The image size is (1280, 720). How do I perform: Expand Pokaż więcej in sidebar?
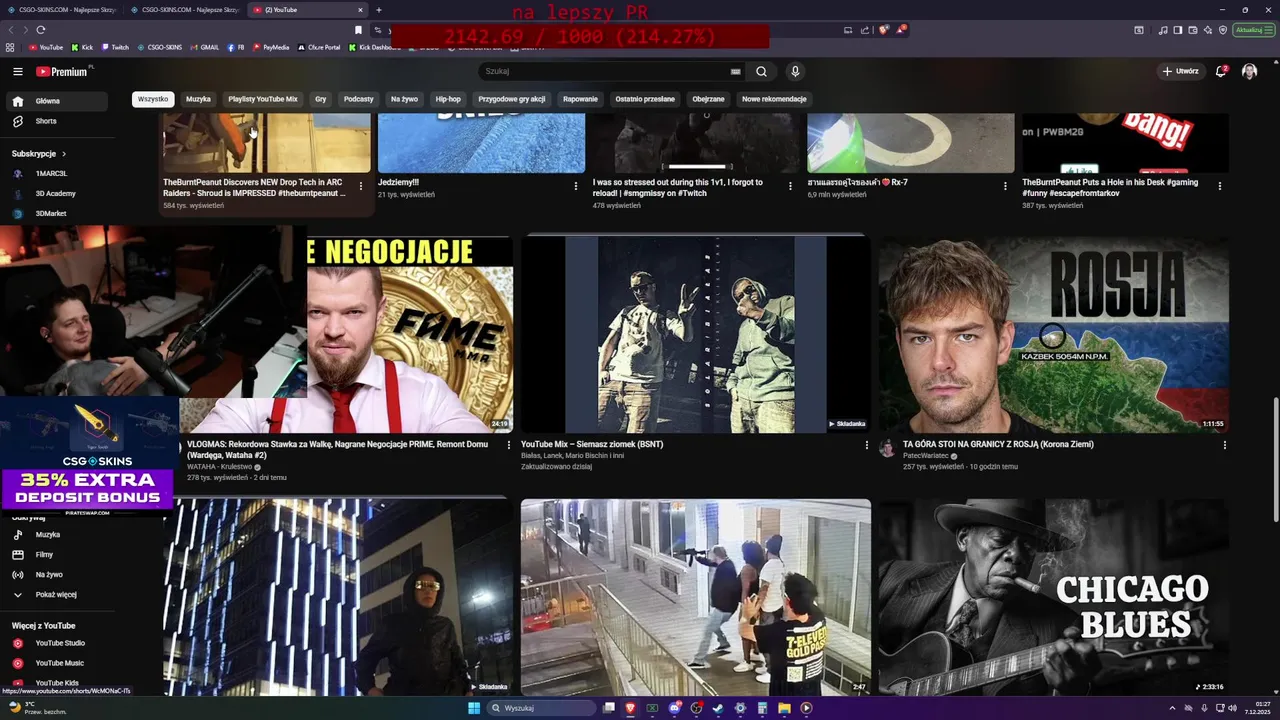[x=56, y=595]
